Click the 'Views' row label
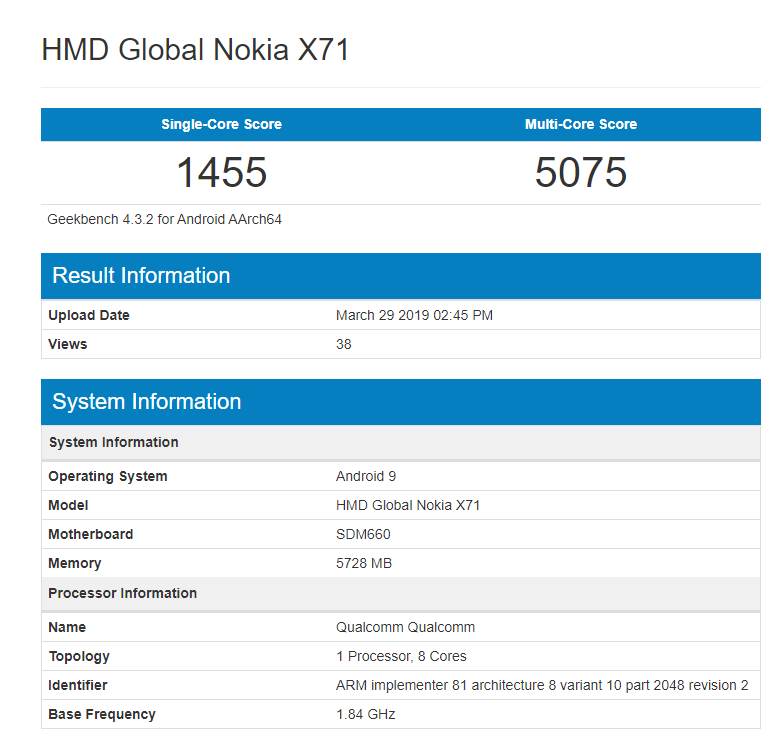 [68, 344]
